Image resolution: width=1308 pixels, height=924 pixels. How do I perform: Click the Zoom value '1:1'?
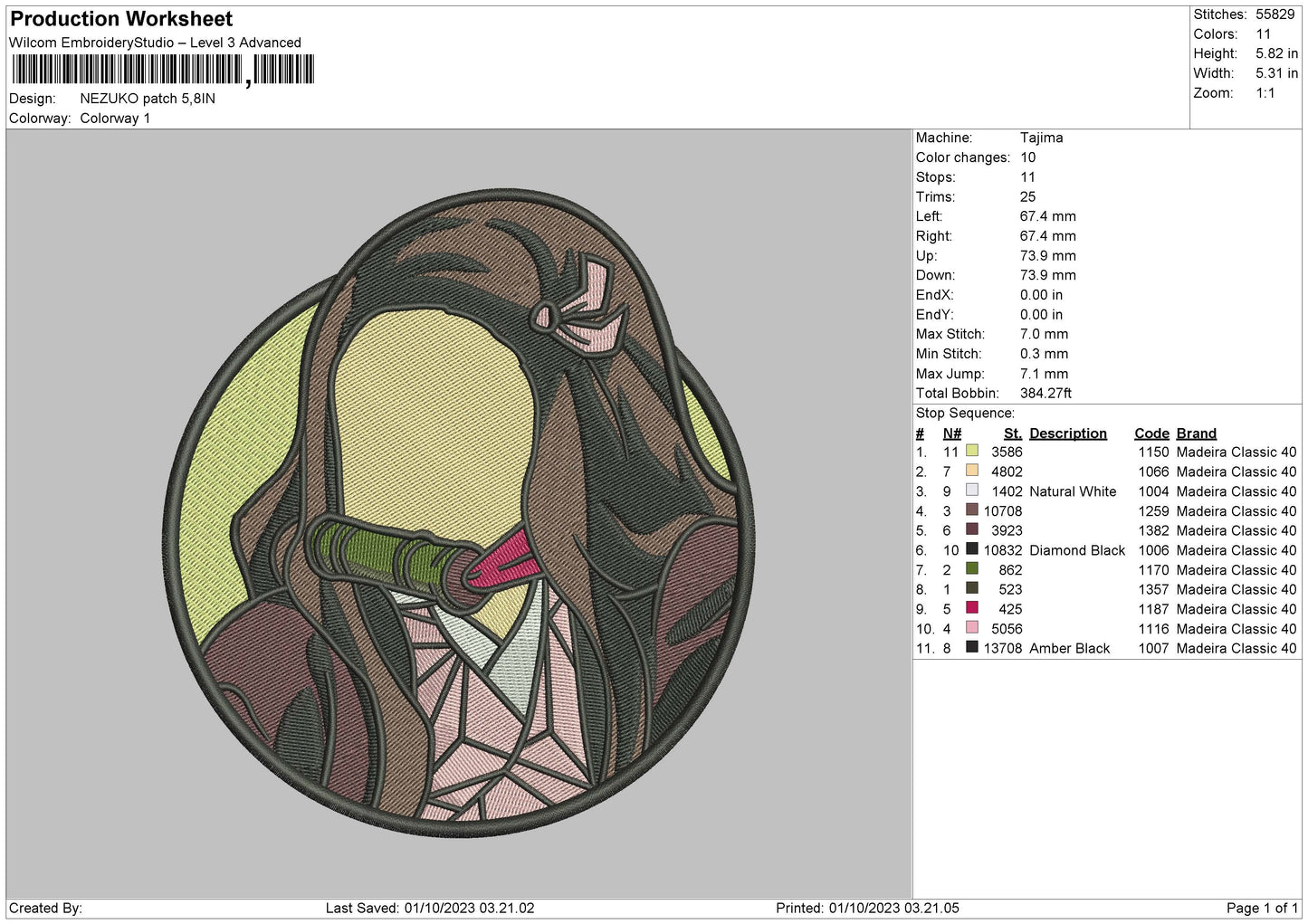coord(1265,93)
